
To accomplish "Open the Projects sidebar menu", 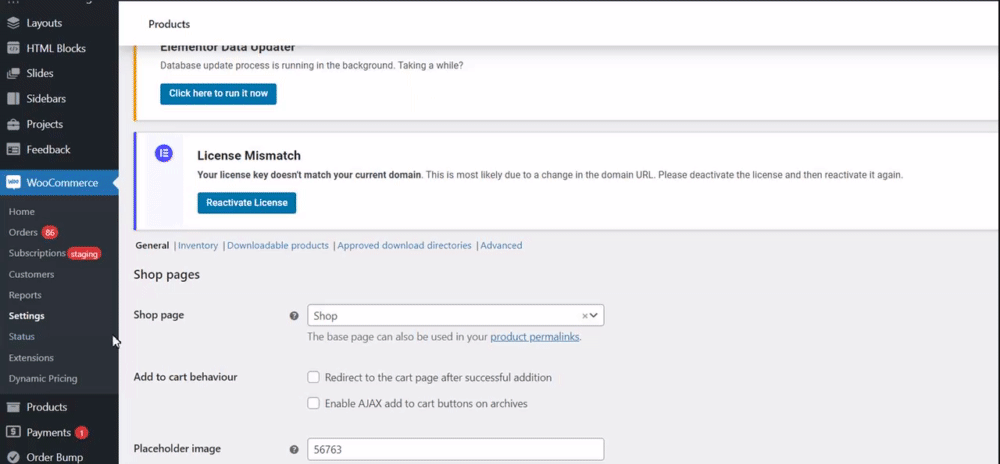I will 45,124.
